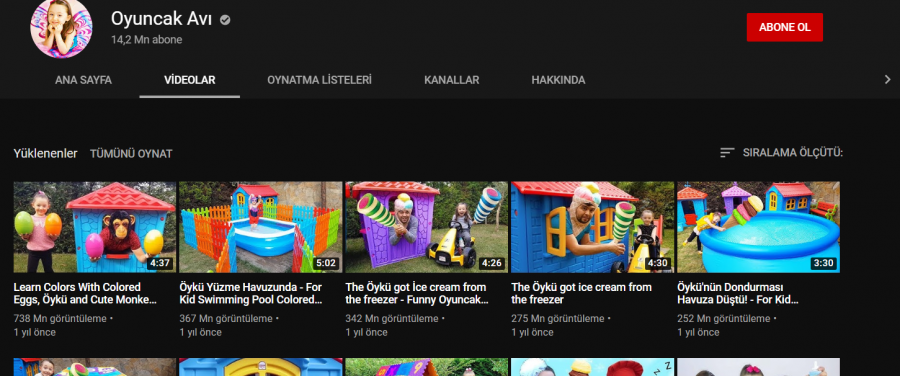900x376 pixels.
Task: Switch to the ANA SAYFA tab
Action: click(83, 80)
